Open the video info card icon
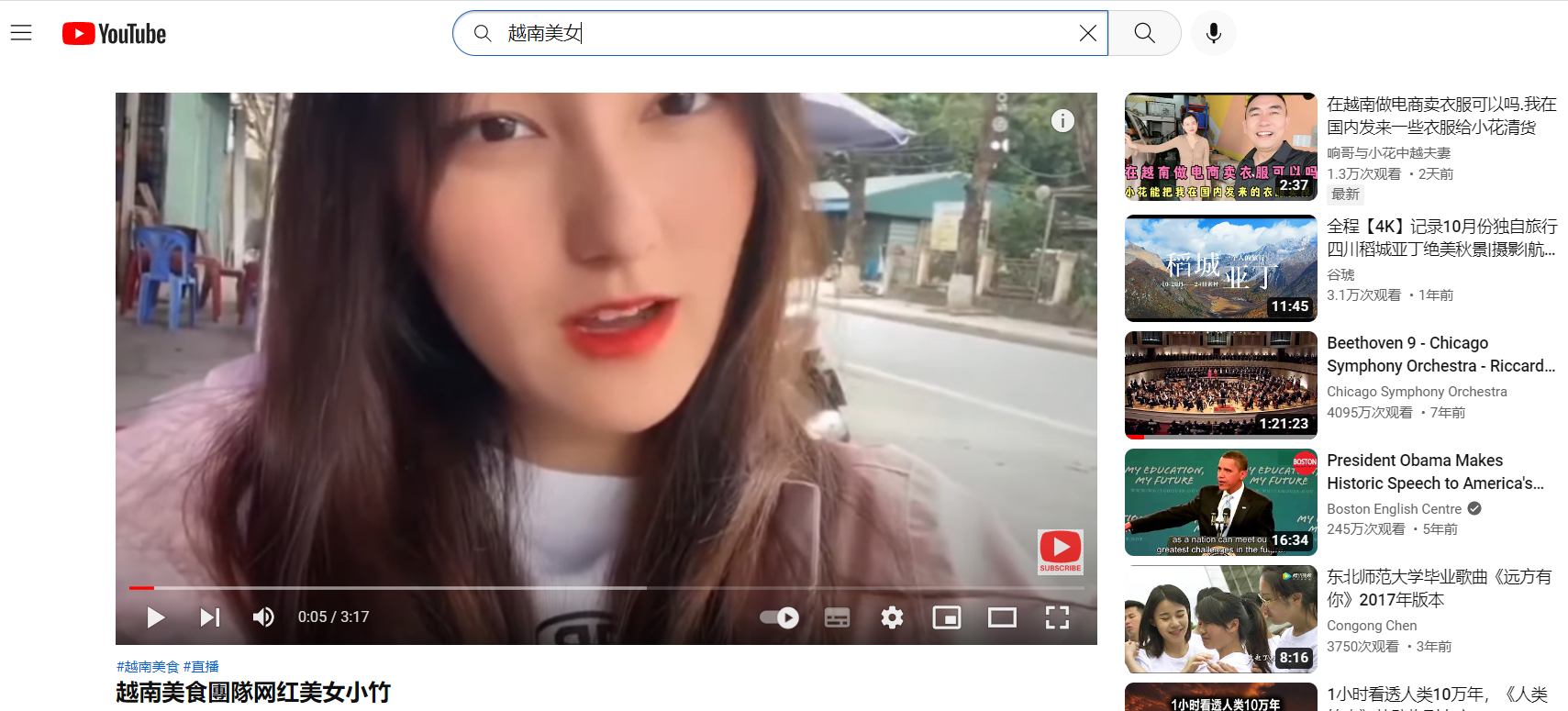 (x=1062, y=120)
